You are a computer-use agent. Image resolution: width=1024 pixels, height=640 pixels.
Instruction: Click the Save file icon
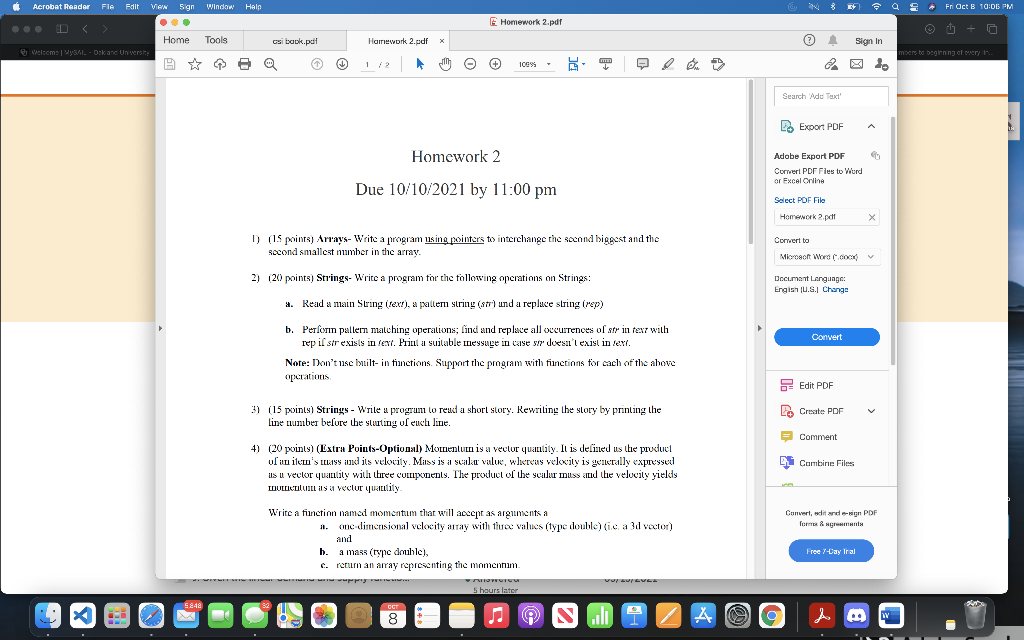pos(169,63)
